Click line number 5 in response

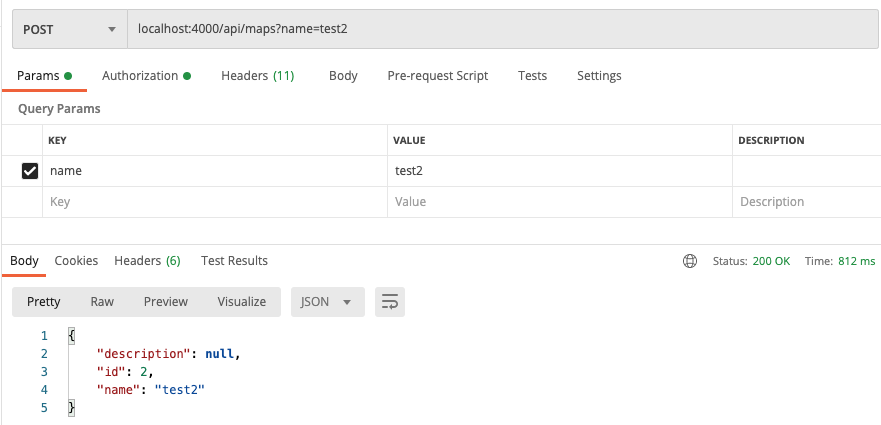pos(44,408)
